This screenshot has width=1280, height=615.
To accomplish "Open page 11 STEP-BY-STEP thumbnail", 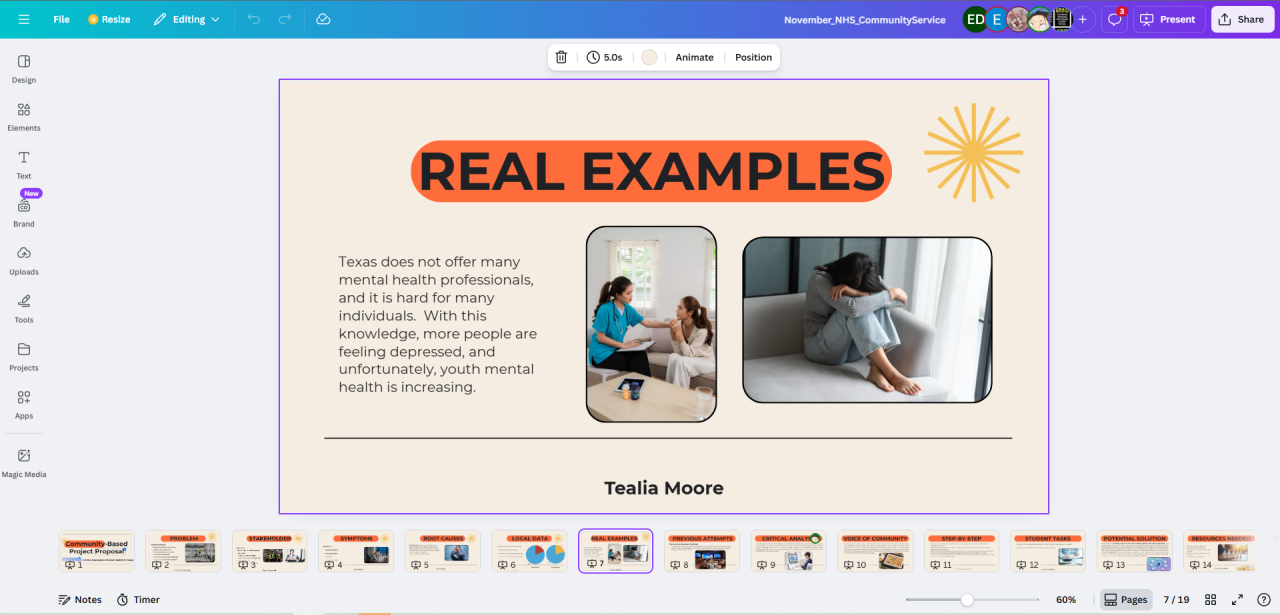I will click(961, 551).
